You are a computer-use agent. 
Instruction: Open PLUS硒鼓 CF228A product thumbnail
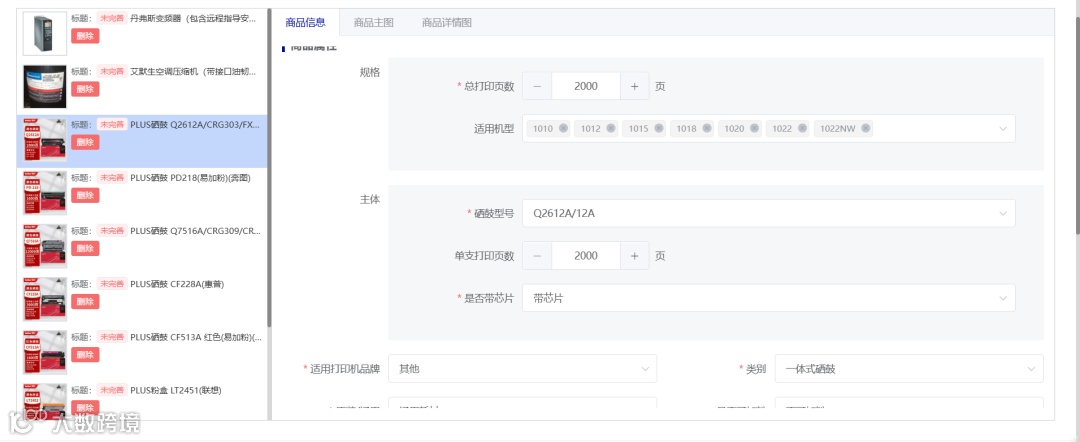pos(45,299)
